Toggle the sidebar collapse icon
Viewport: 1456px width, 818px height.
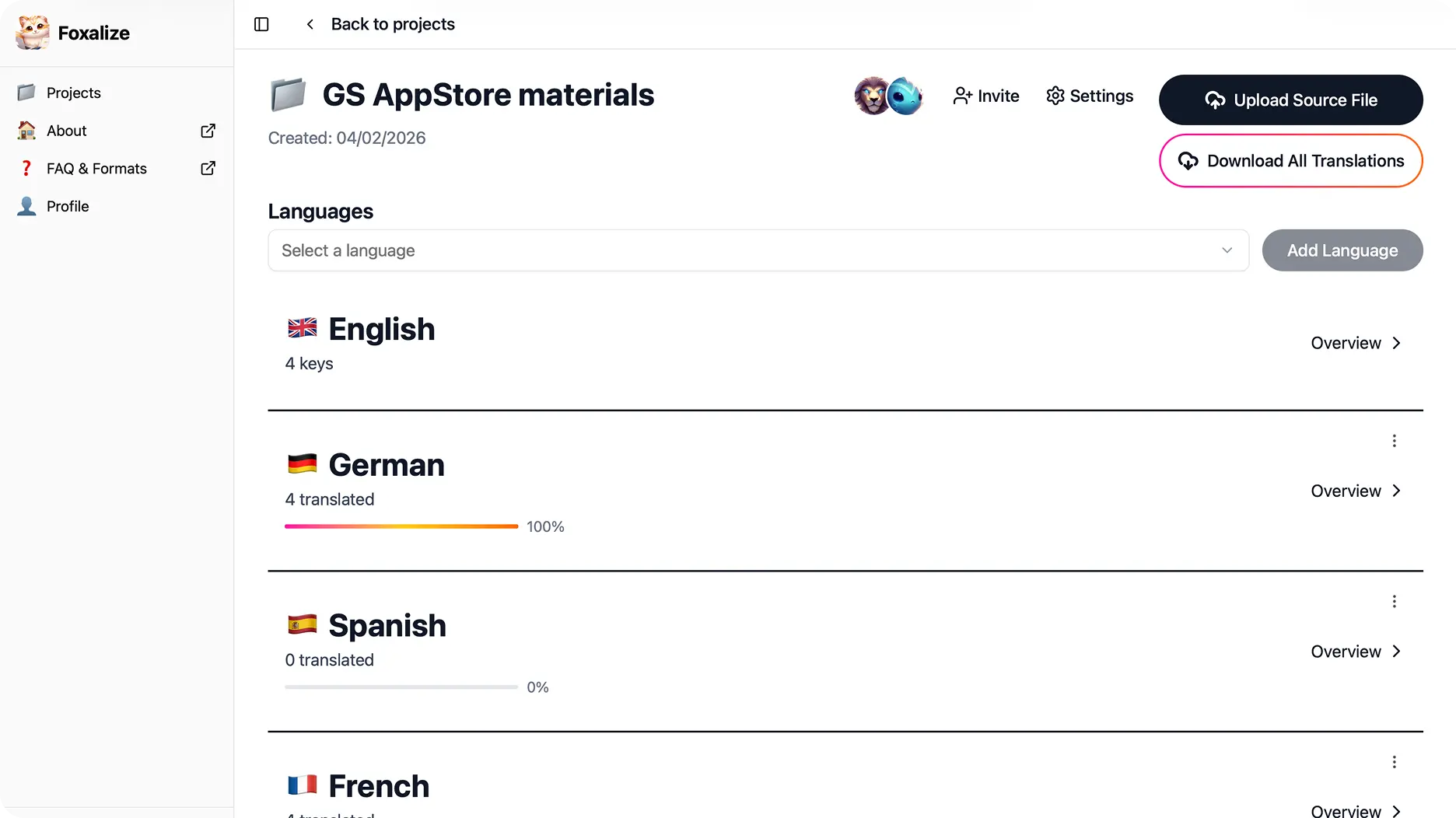[261, 24]
